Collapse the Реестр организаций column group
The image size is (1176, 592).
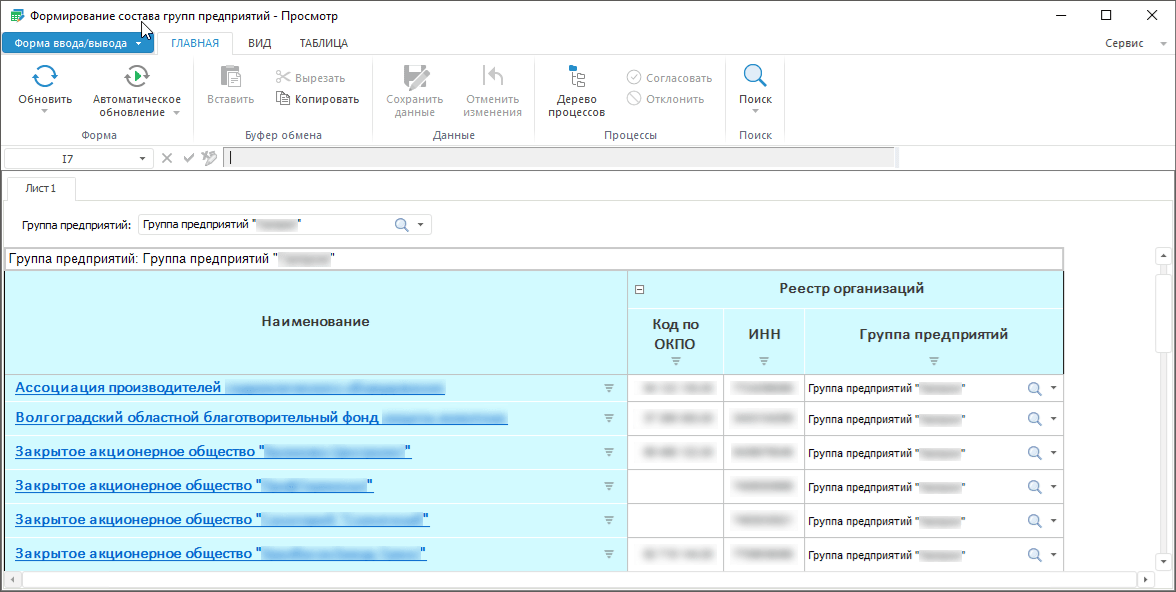click(x=640, y=290)
